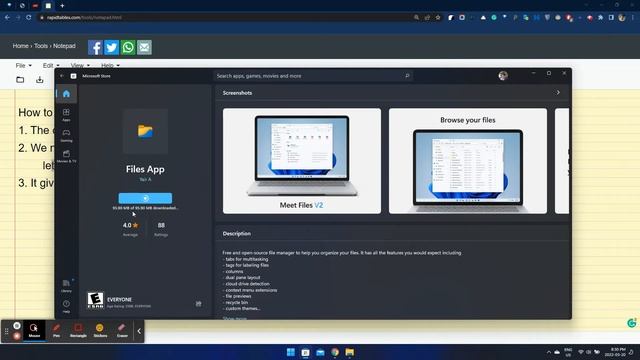Click the Store search magnifier icon

coord(407,76)
